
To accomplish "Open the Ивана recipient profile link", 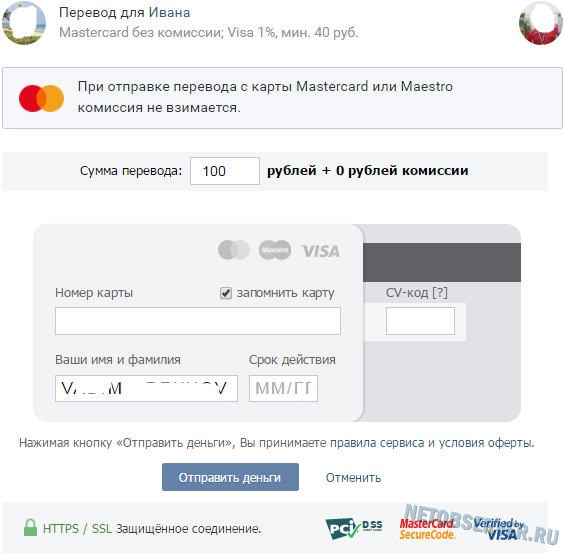I will pyautogui.click(x=169, y=13).
